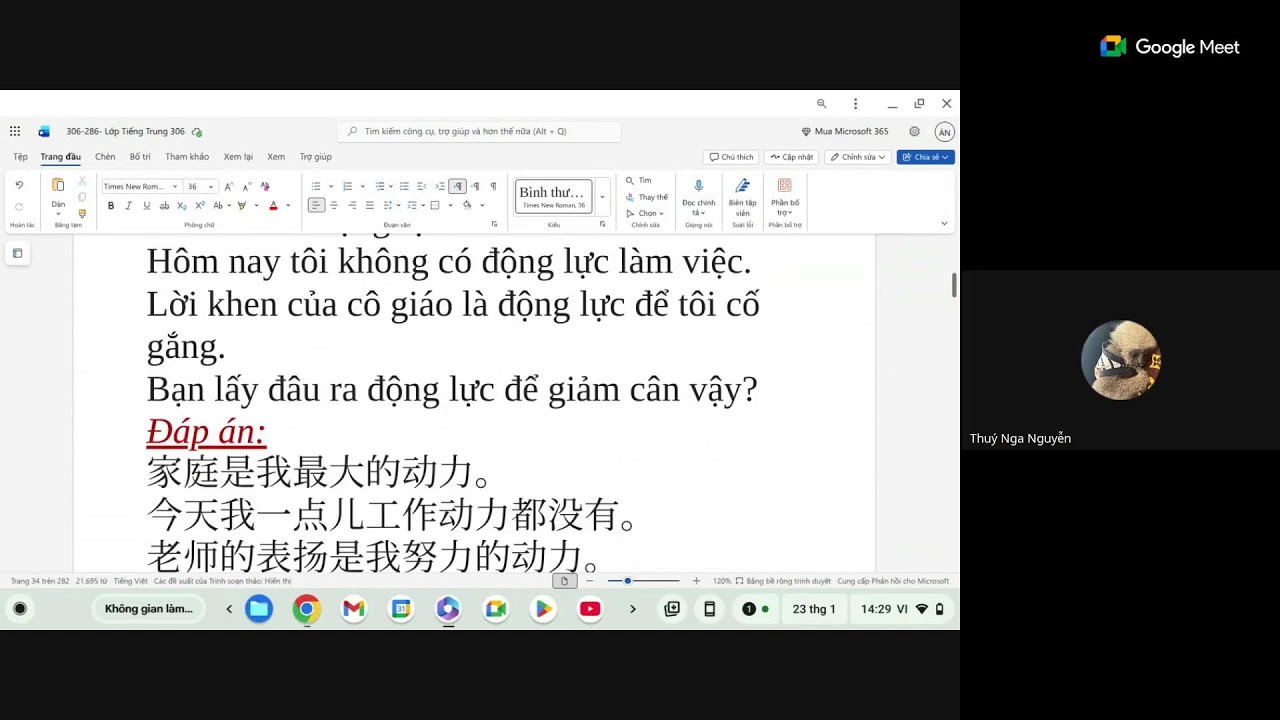Viewport: 1280px width, 720px height.
Task: Open Biên tập viên (Editor) tool
Action: [x=742, y=198]
